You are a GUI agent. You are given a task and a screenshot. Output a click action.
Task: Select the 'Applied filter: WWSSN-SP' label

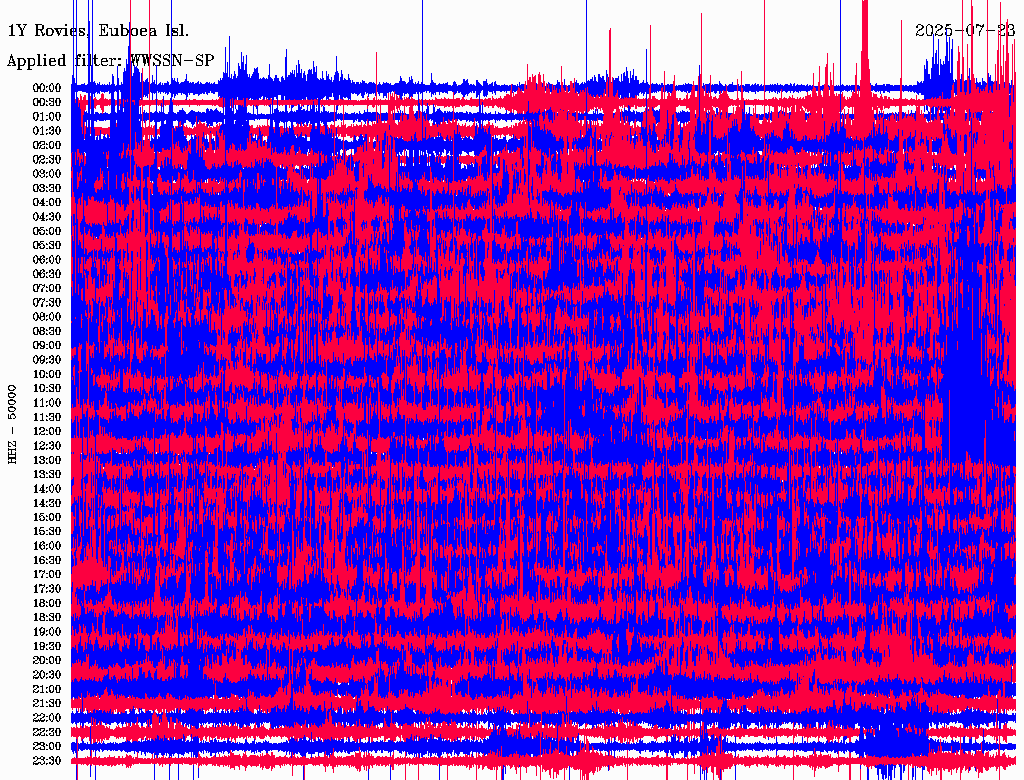pyautogui.click(x=110, y=61)
